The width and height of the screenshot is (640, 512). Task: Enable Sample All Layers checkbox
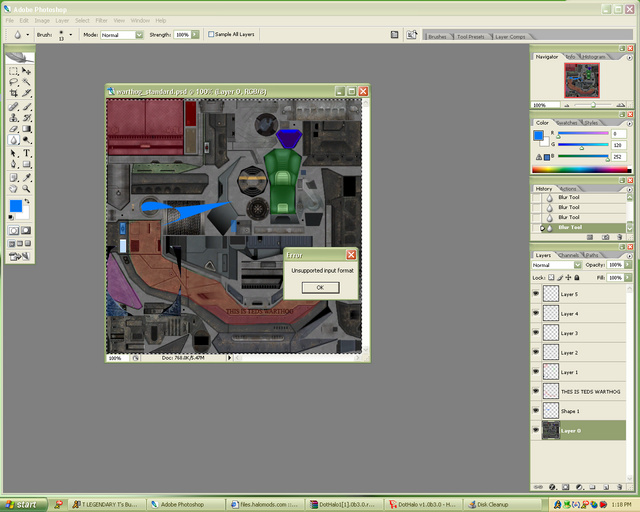pyautogui.click(x=211, y=34)
